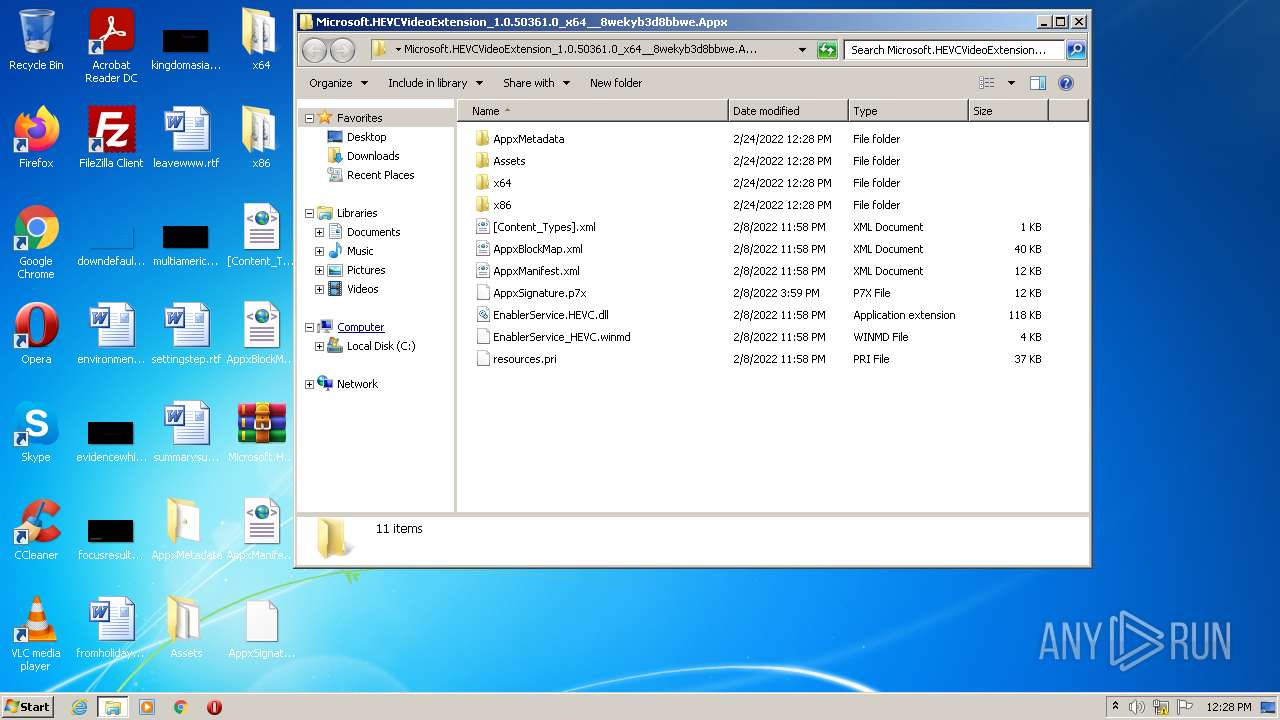Open Recent Places in navigation pane
Image resolution: width=1280 pixels, height=720 pixels.
(x=380, y=175)
